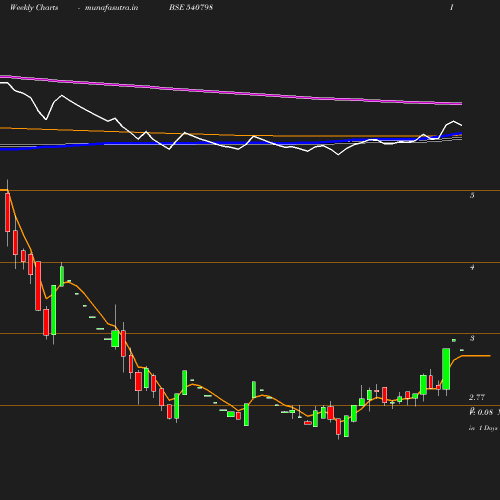Click the 'munafasutra.in' site label
The image size is (500, 500).
point(111,8)
